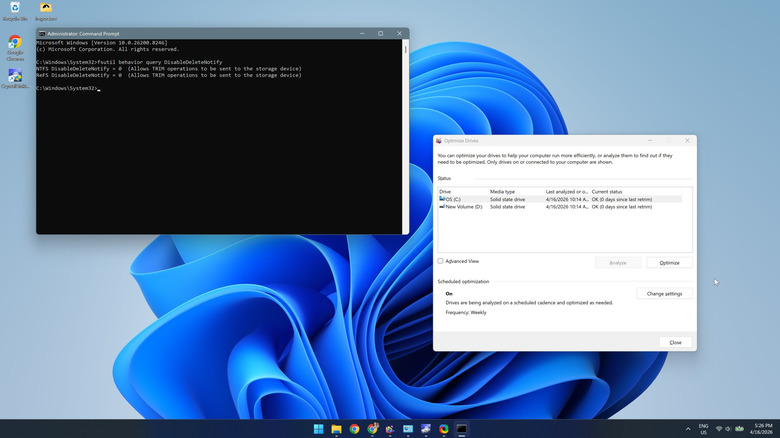
Task: Click the Analyze button
Action: coord(618,263)
